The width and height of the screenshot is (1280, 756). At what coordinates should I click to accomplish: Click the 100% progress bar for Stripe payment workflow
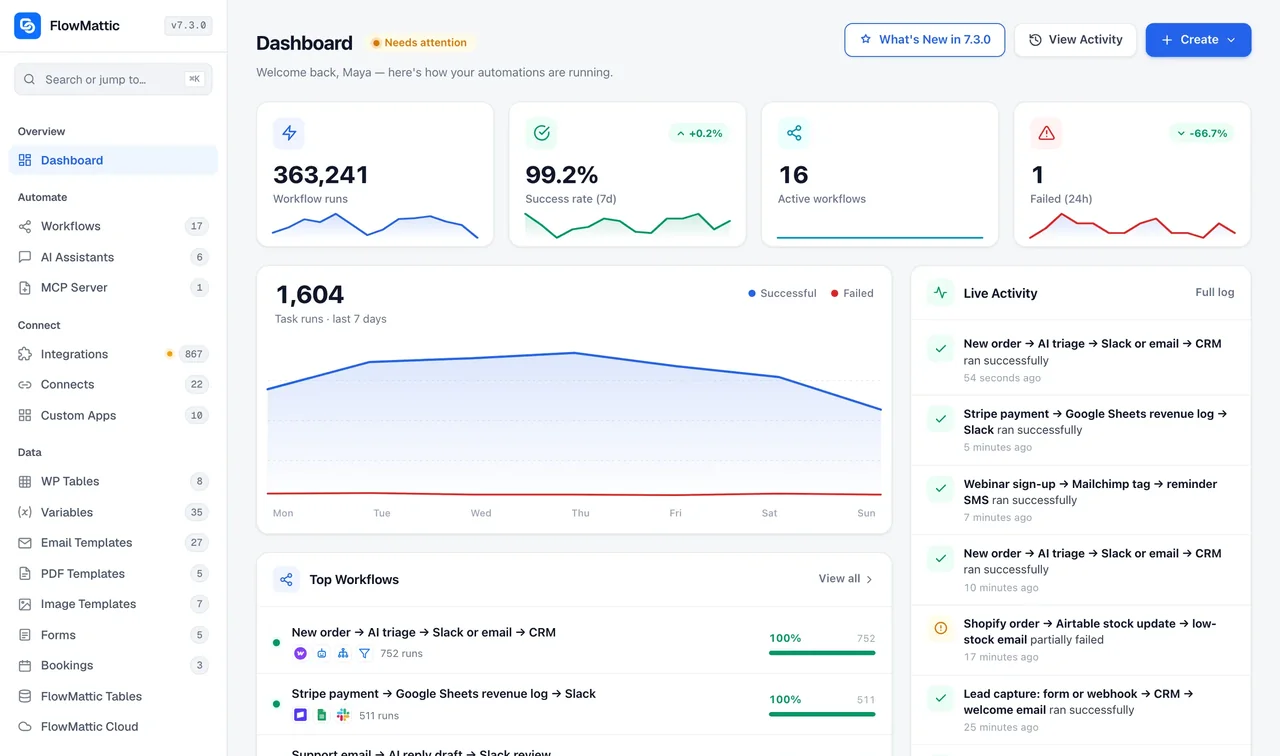[x=822, y=714]
